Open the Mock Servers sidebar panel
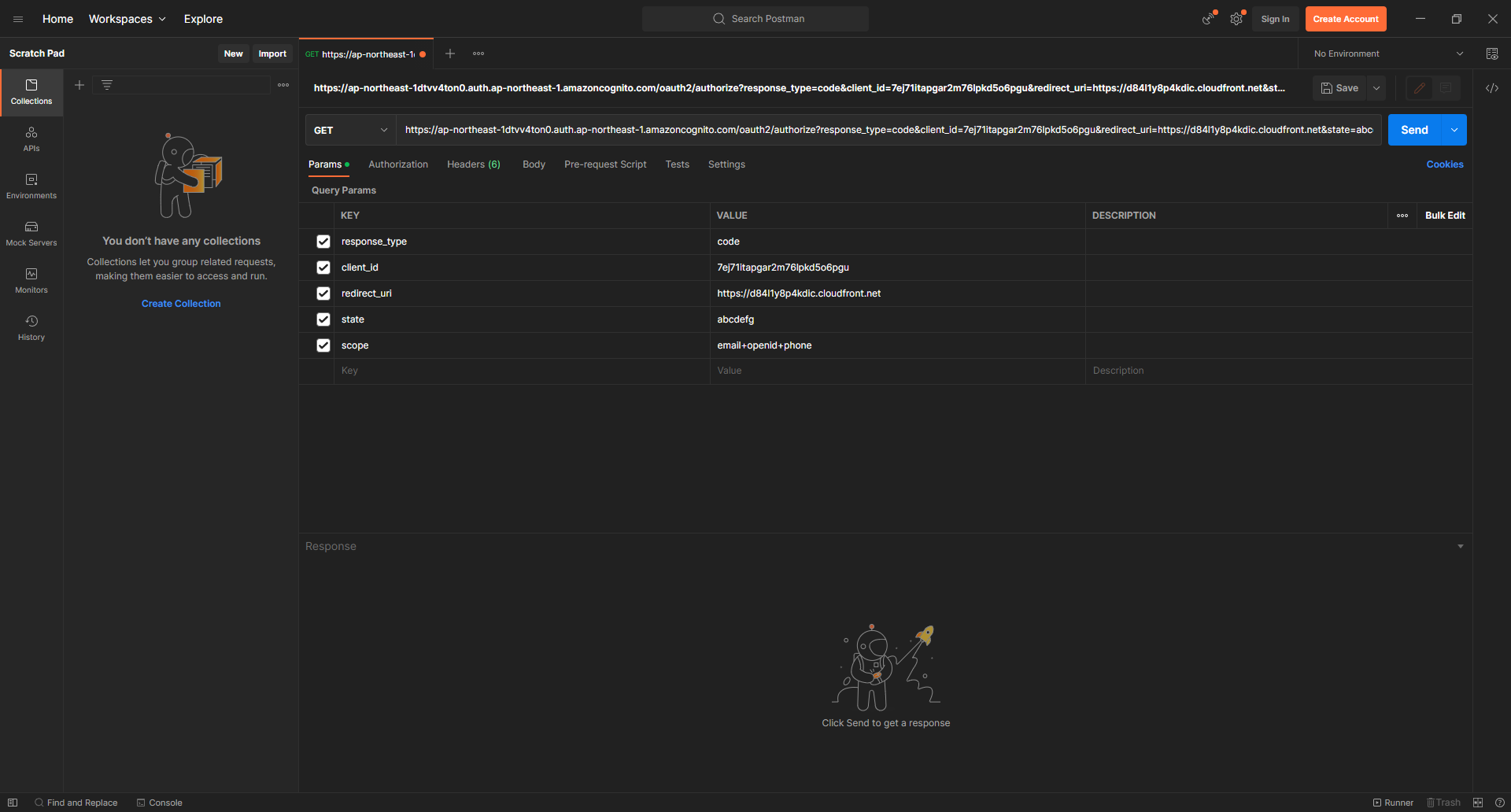This screenshot has width=1511, height=812. [x=31, y=234]
